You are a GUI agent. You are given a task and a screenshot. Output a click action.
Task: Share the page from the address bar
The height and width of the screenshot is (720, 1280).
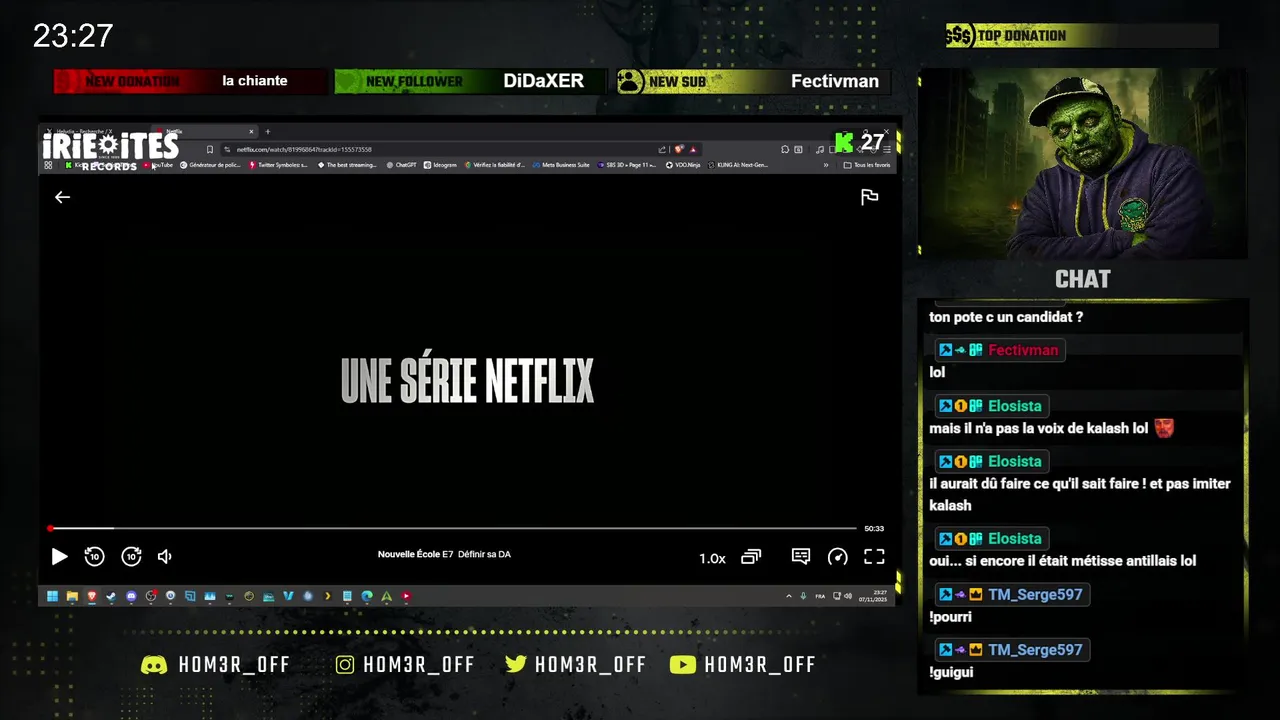tap(661, 149)
